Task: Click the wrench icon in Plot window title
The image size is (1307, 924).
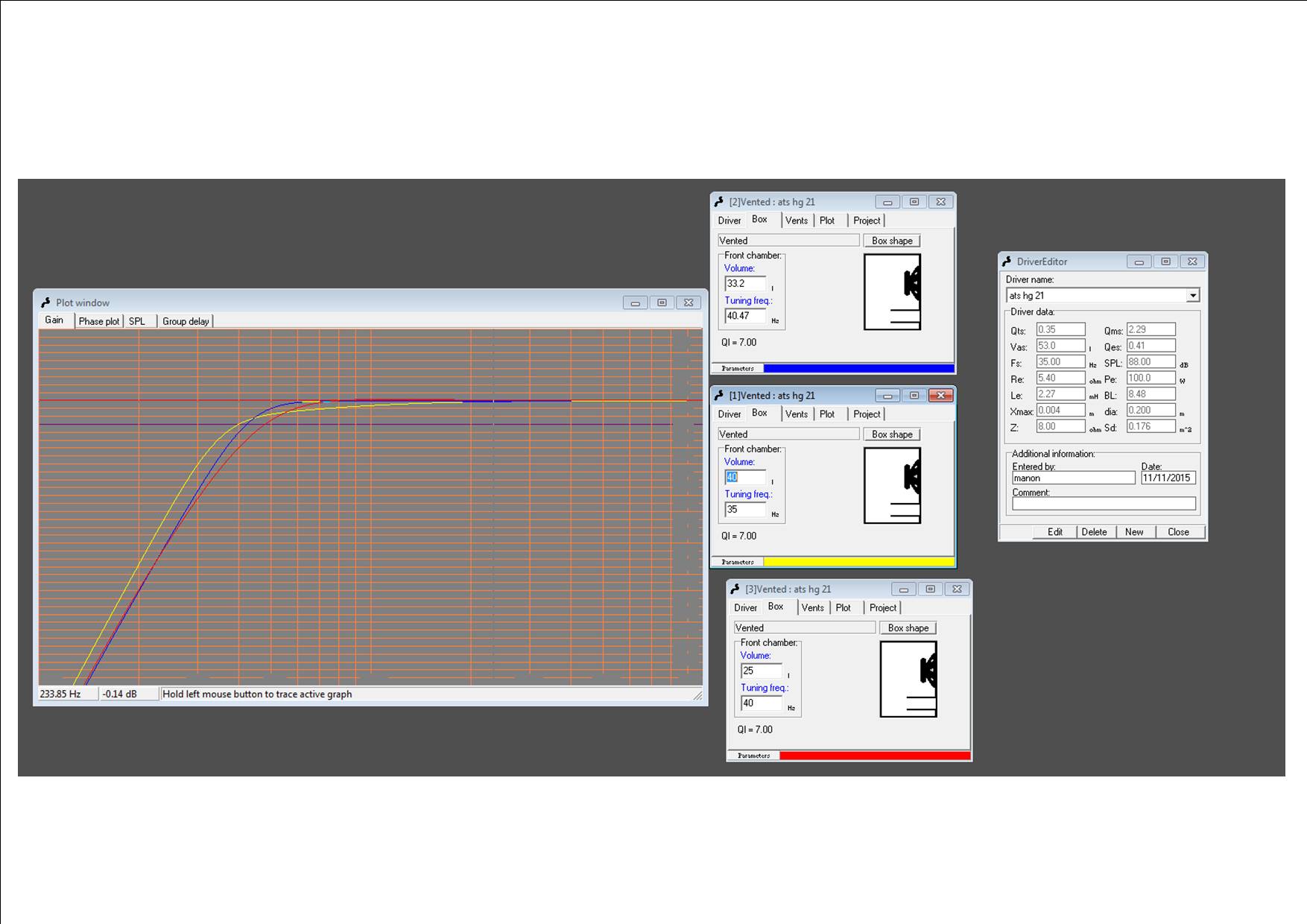Action: pyautogui.click(x=45, y=303)
